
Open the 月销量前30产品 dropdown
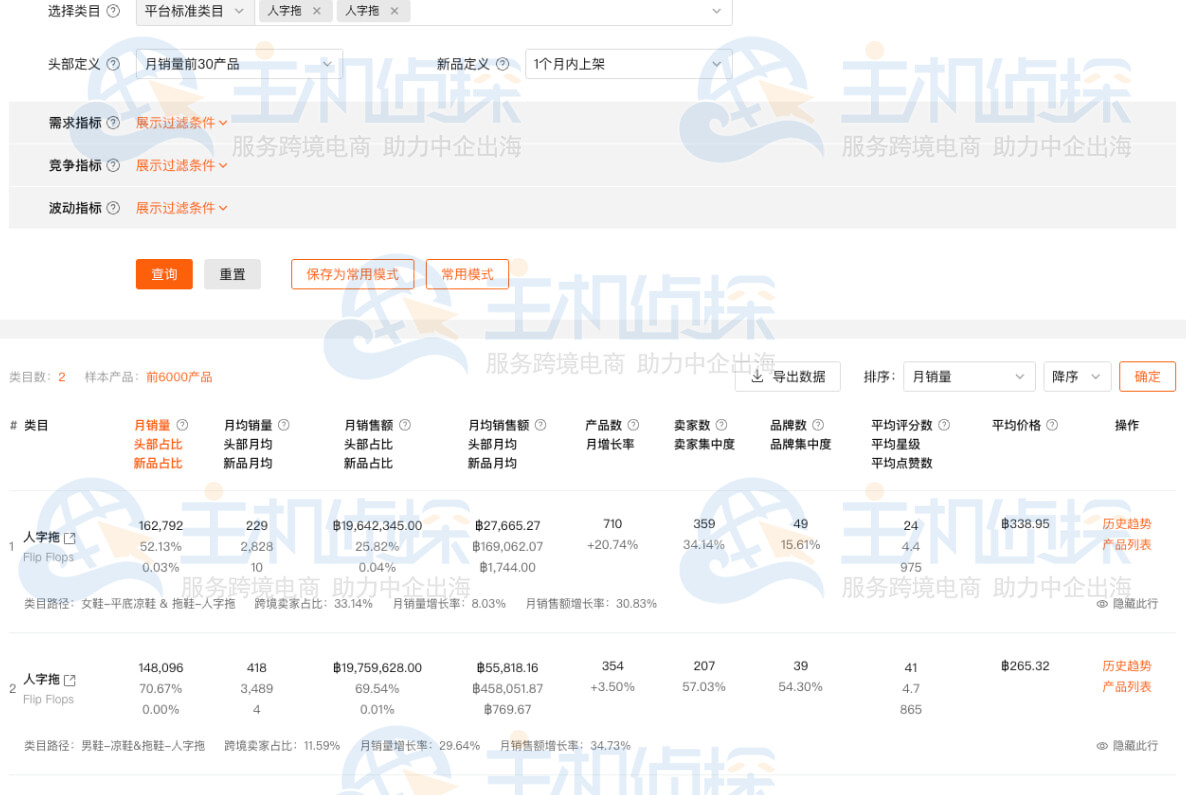238,64
